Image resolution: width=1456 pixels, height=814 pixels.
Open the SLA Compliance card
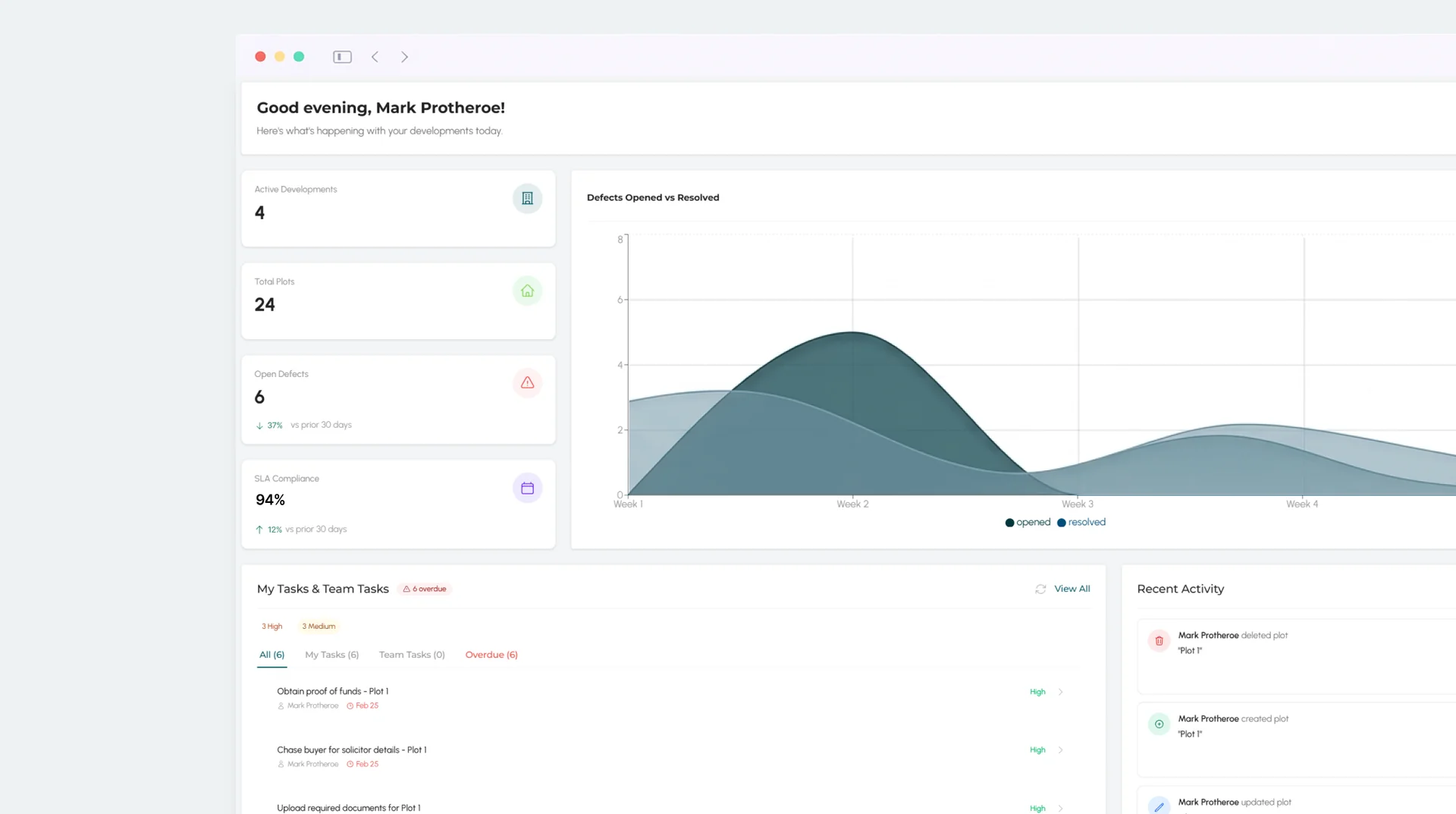(398, 504)
